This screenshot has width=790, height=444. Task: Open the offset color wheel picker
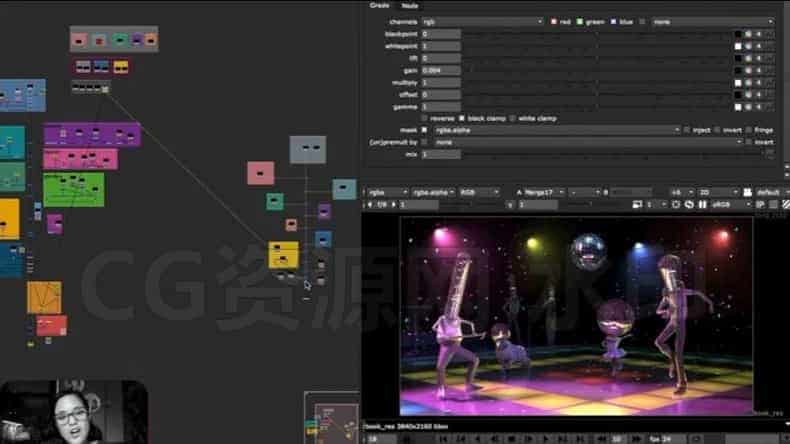(x=748, y=95)
